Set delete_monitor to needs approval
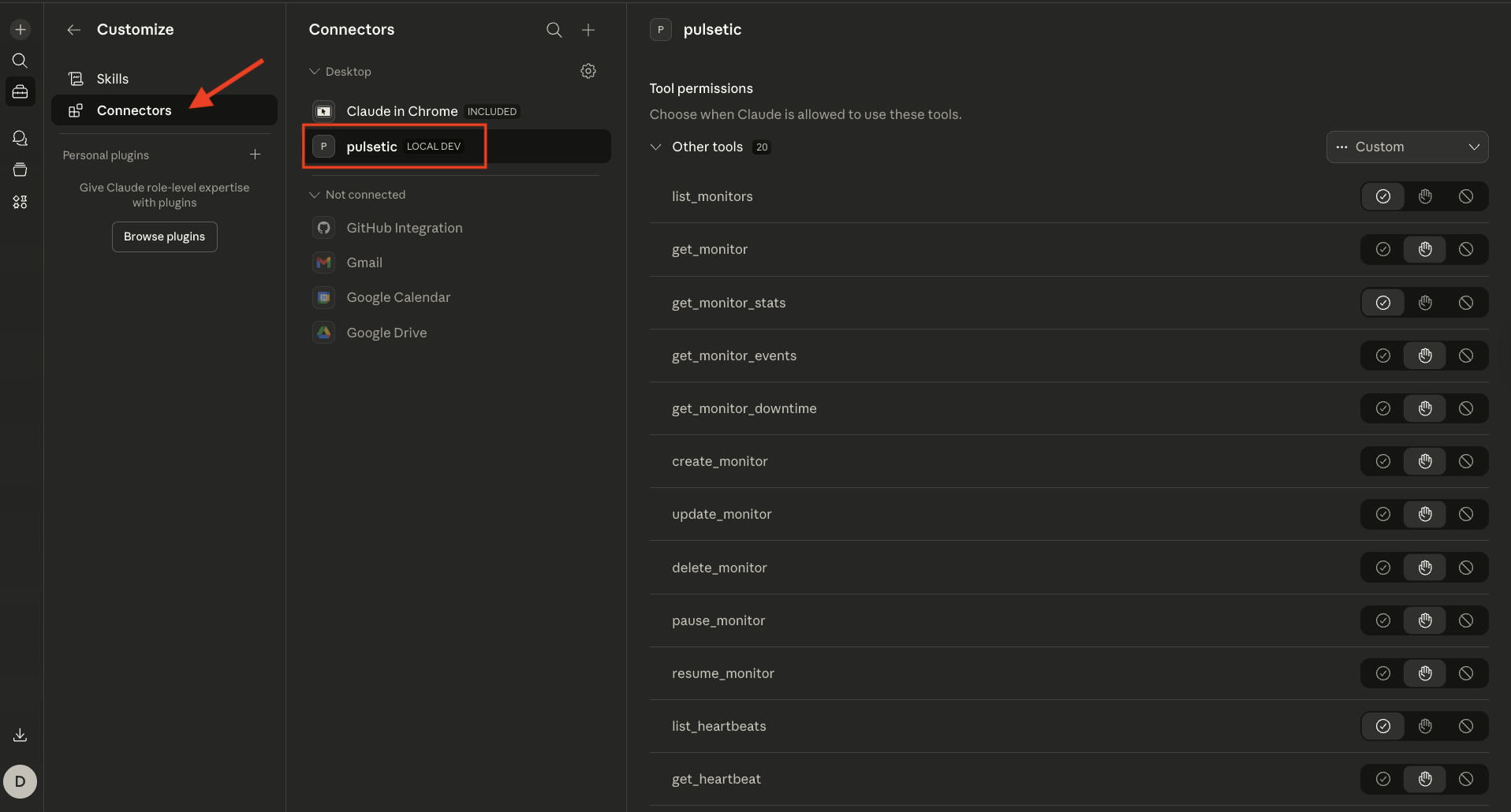The image size is (1511, 812). click(x=1425, y=568)
